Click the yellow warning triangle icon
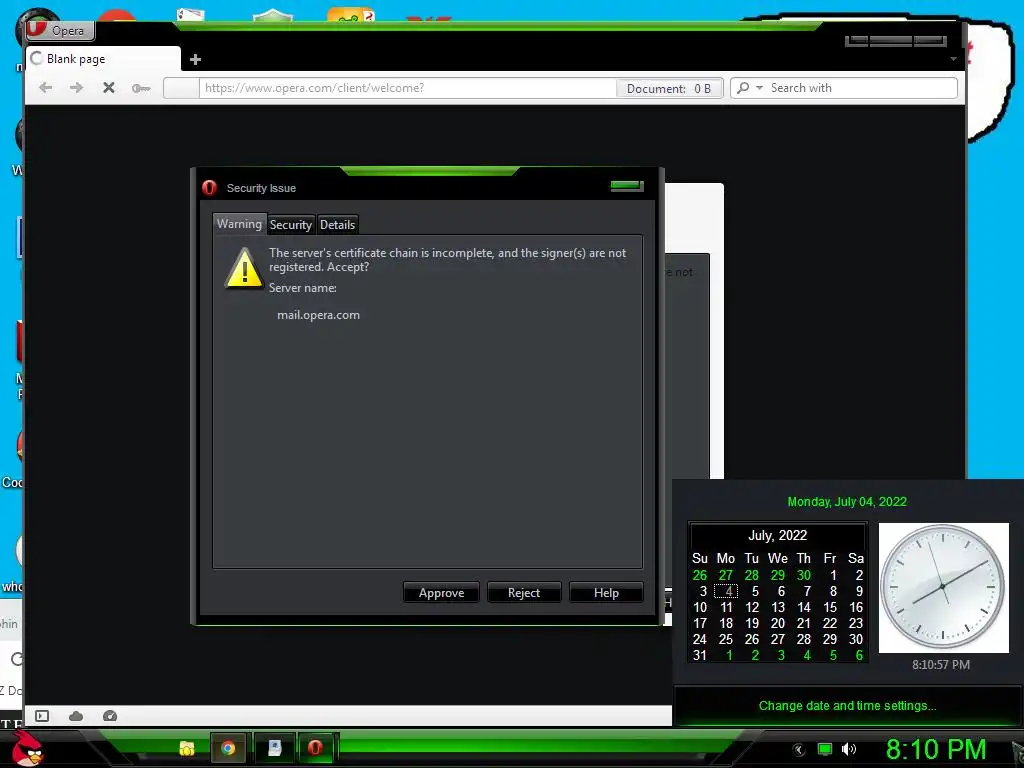 244,268
